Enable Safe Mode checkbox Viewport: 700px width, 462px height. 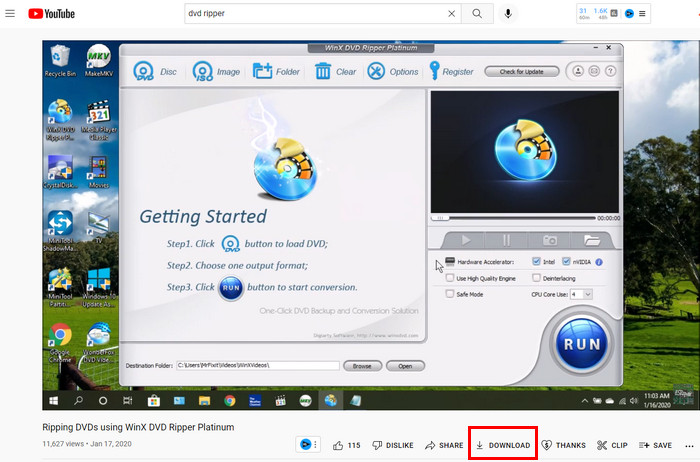click(450, 294)
